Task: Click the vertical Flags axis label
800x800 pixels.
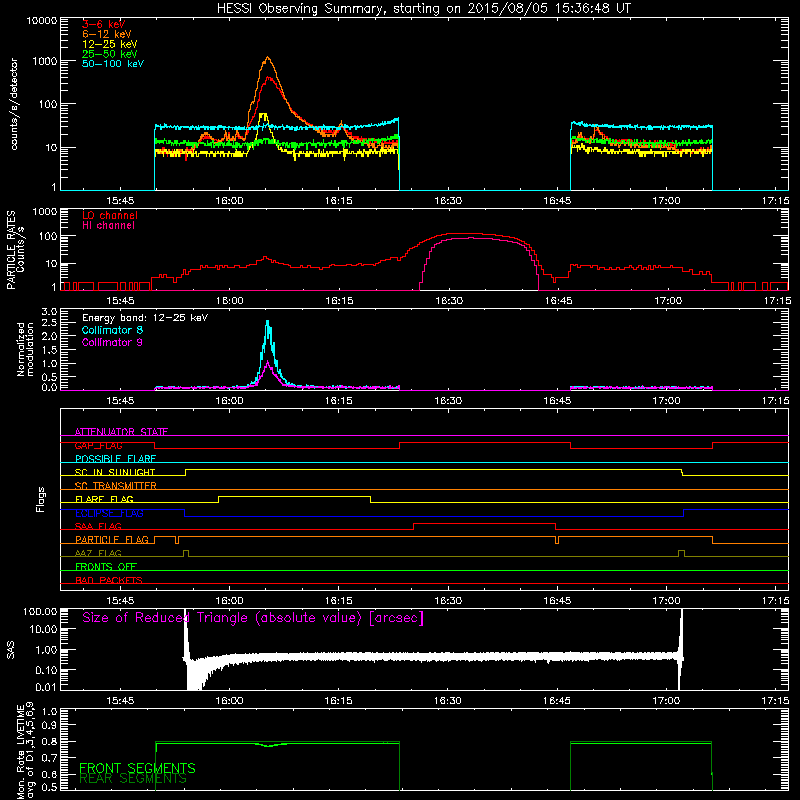Action: click(x=41, y=499)
